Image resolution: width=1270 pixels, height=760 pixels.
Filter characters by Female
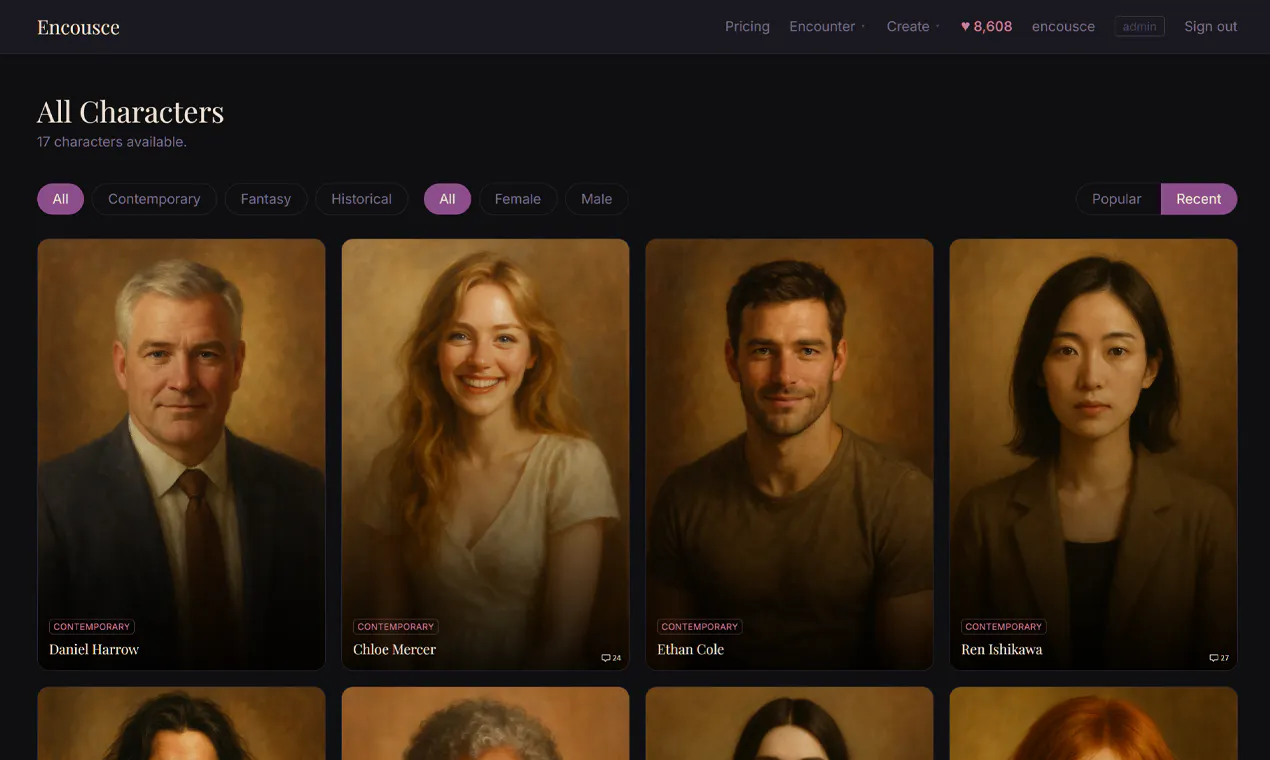[x=518, y=199]
